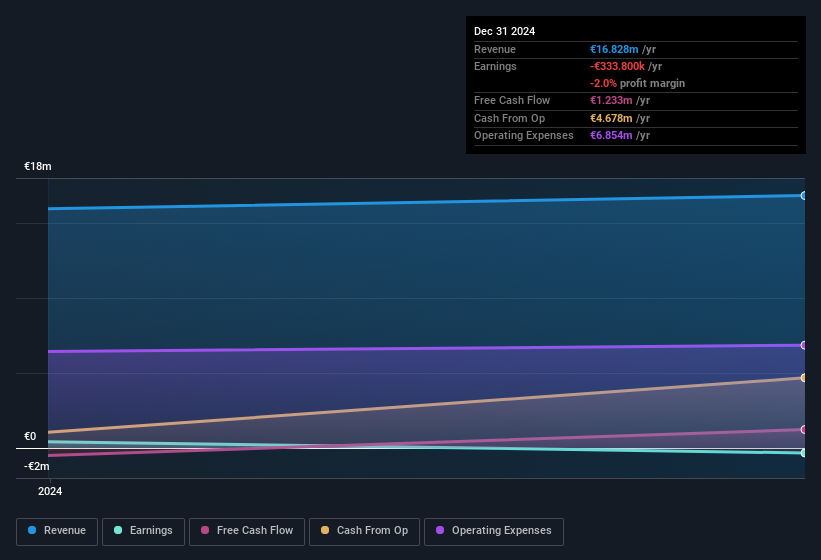821x560 pixels.
Task: Toggle the Earnings legend button
Action: coord(143,532)
